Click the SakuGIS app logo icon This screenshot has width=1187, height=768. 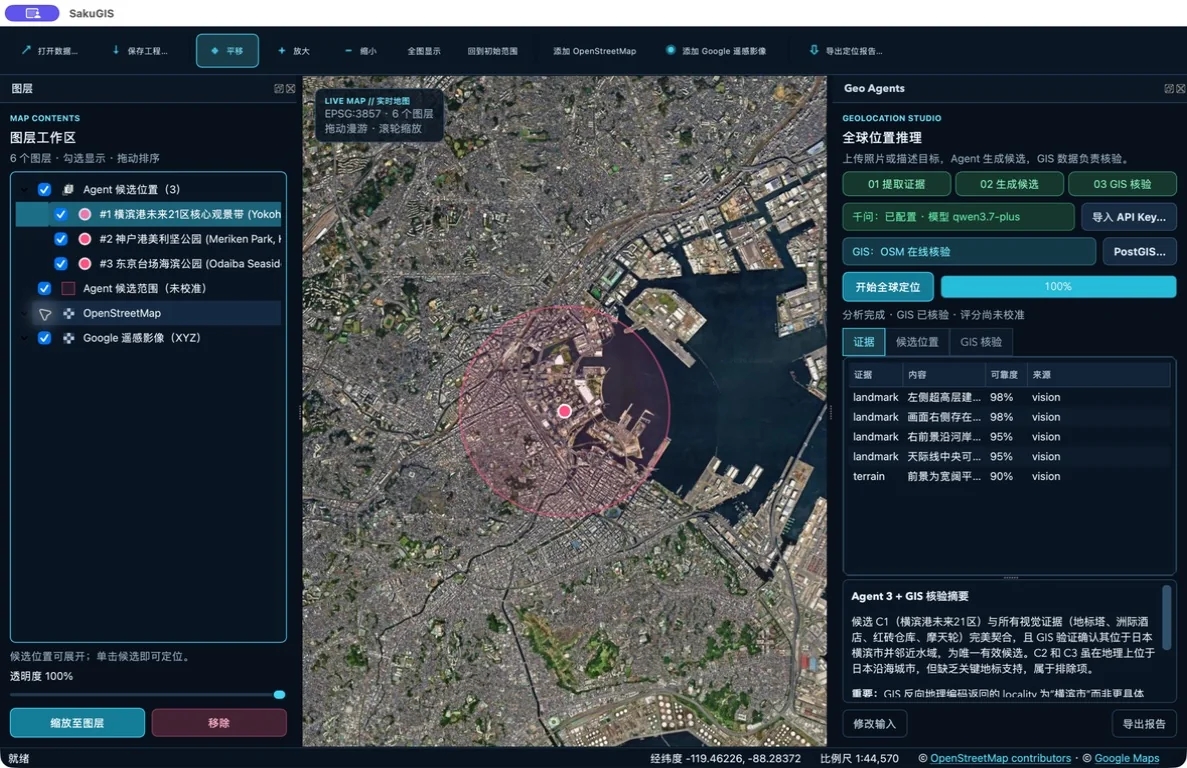click(x=32, y=13)
